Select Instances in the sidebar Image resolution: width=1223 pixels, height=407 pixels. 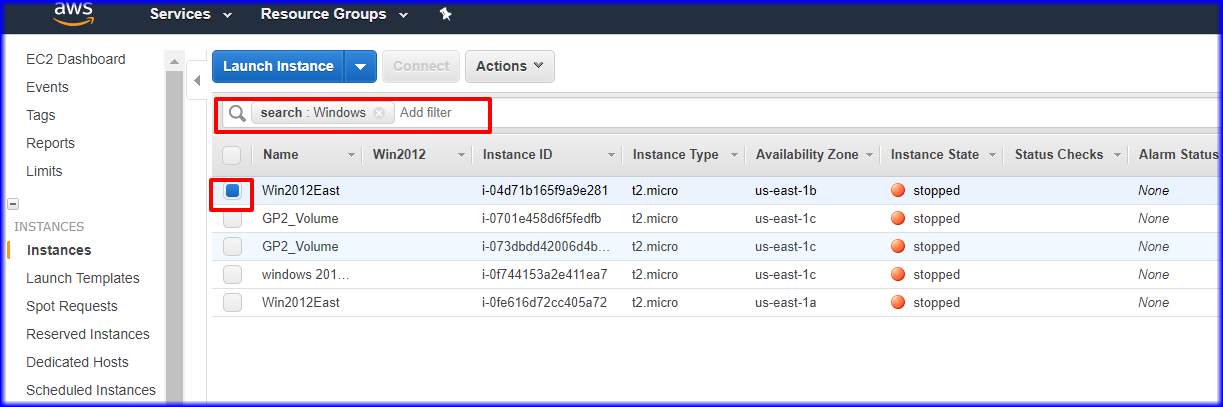pos(59,250)
